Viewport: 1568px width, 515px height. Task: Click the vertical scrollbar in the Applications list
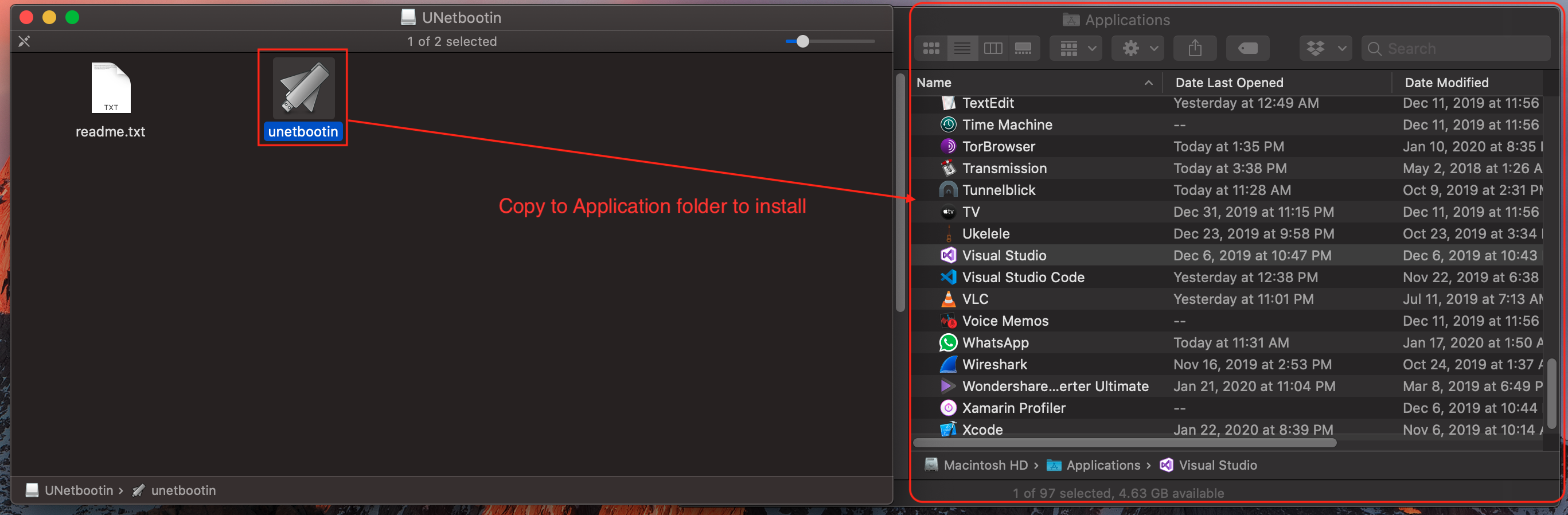tap(1551, 394)
